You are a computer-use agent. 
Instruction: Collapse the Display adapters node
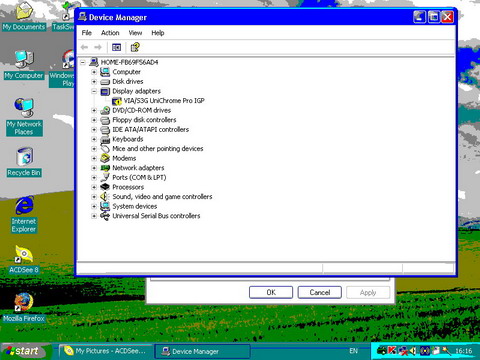tap(94, 91)
